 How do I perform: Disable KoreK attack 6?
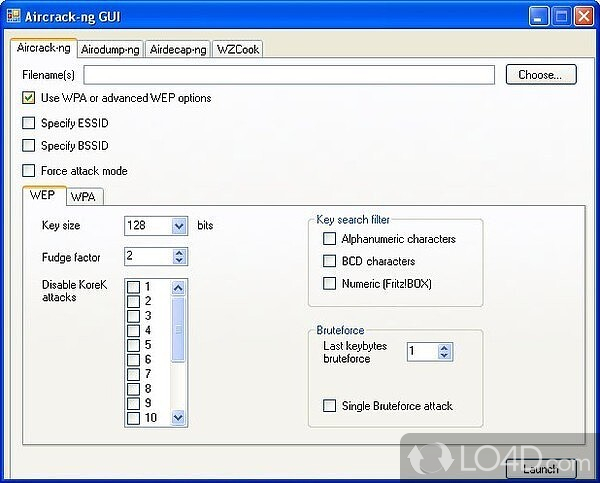134,360
